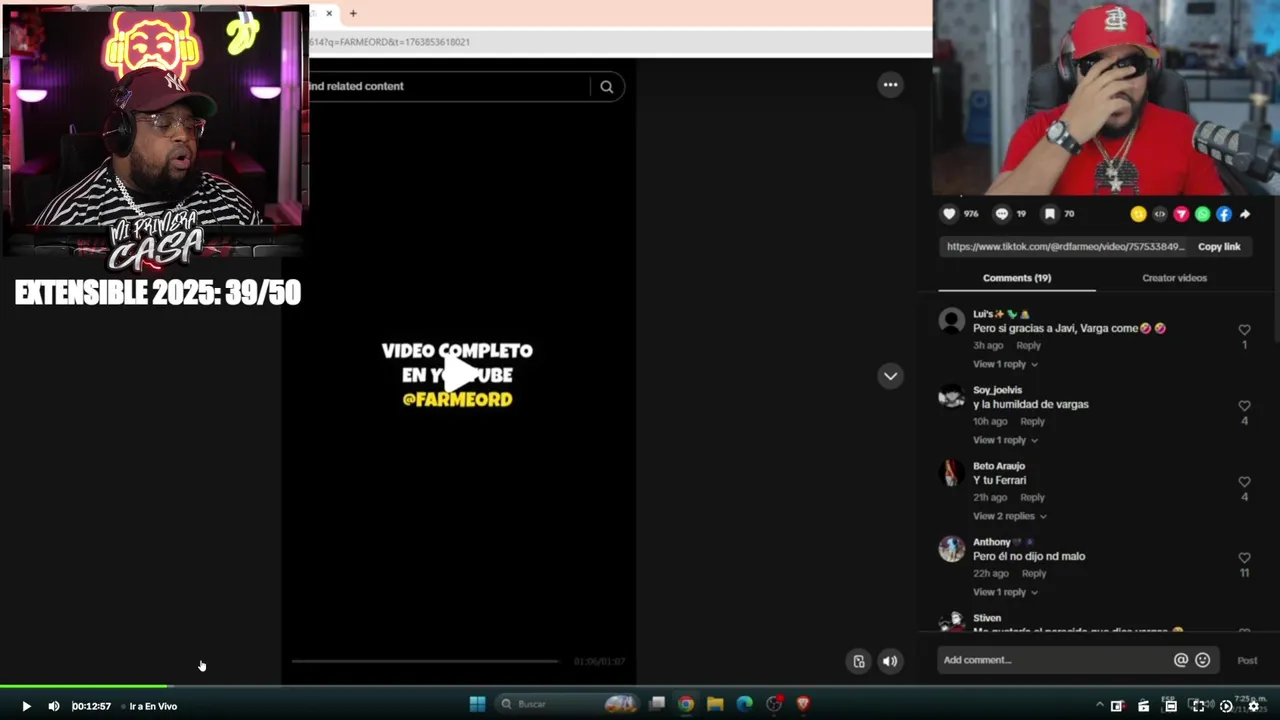Save the TikTok with the bookmark icon
This screenshot has height=720, width=1280.
pos(1049,214)
